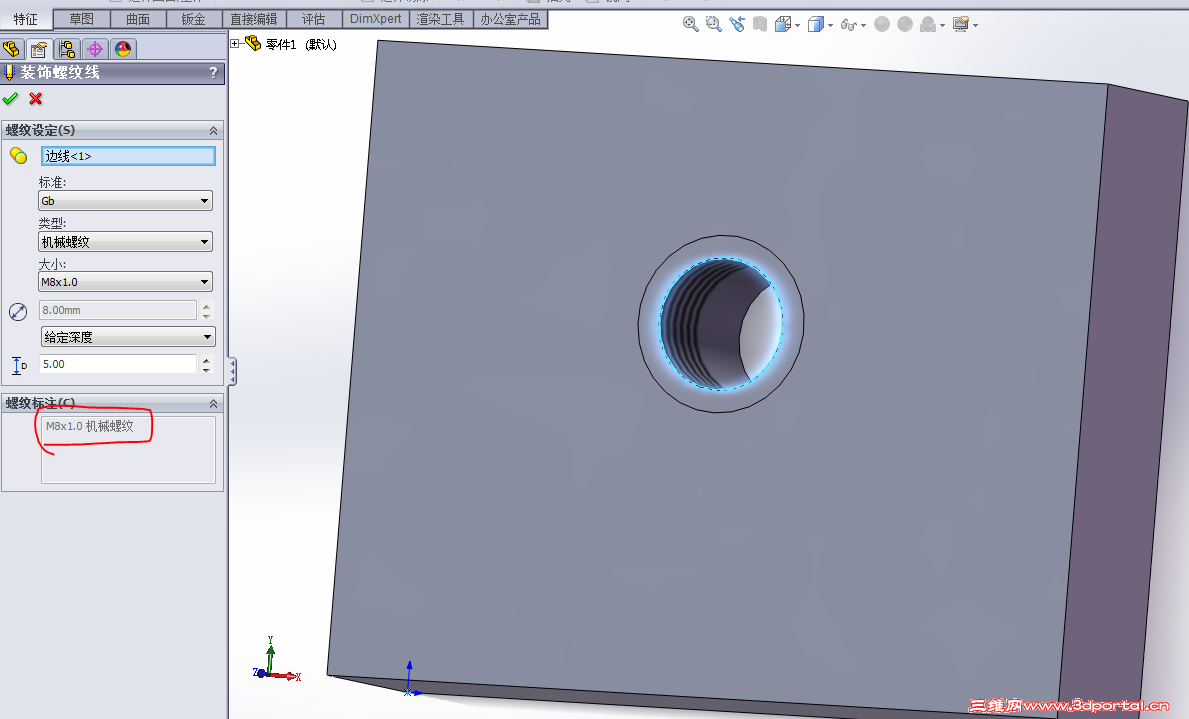Click the Apply Scene icon
The height and width of the screenshot is (719, 1189).
[927, 24]
